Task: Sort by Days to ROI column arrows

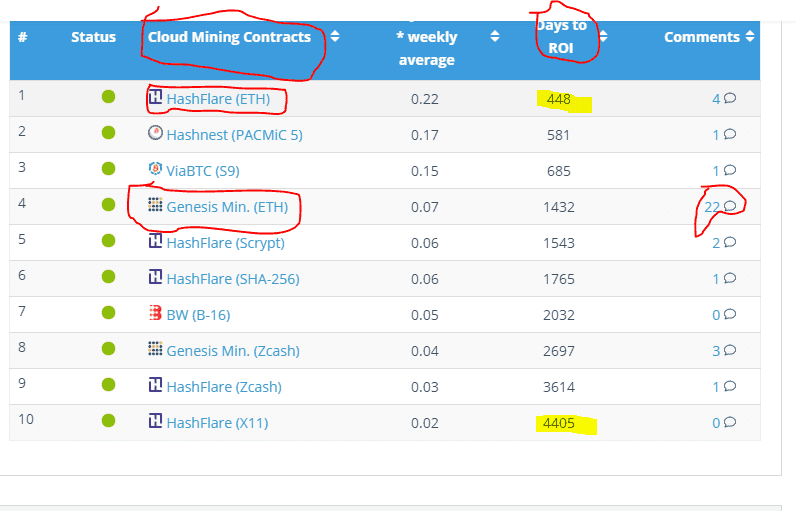Action: [603, 37]
